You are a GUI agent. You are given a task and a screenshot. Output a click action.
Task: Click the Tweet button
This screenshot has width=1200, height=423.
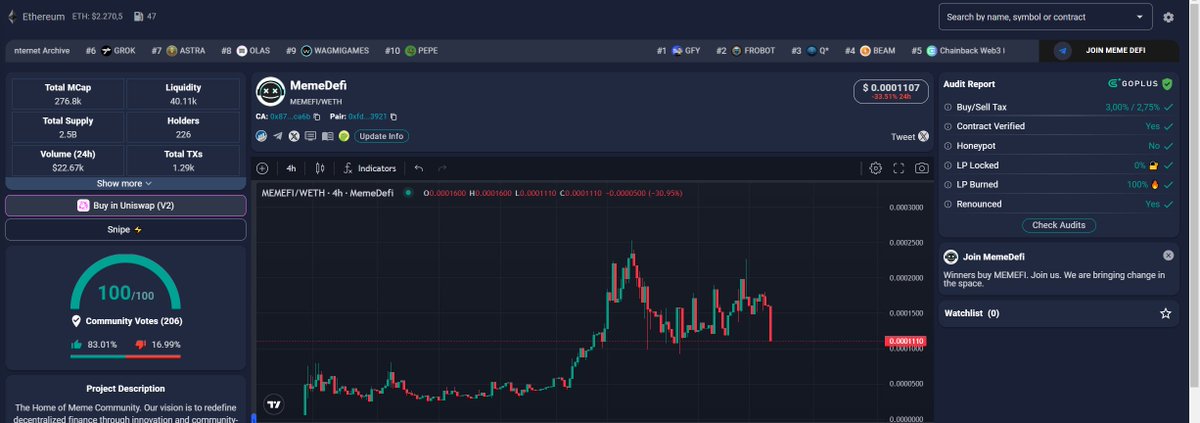909,137
